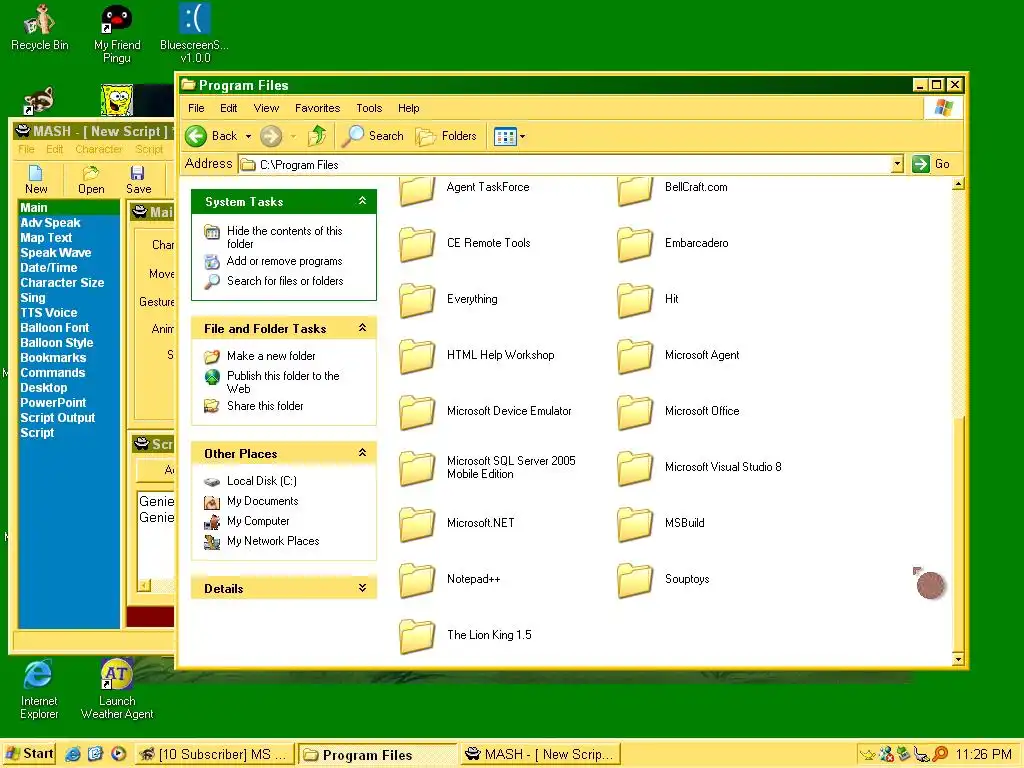This screenshot has height=768, width=1024.
Task: Collapse the System Tasks panel
Action: tap(362, 201)
